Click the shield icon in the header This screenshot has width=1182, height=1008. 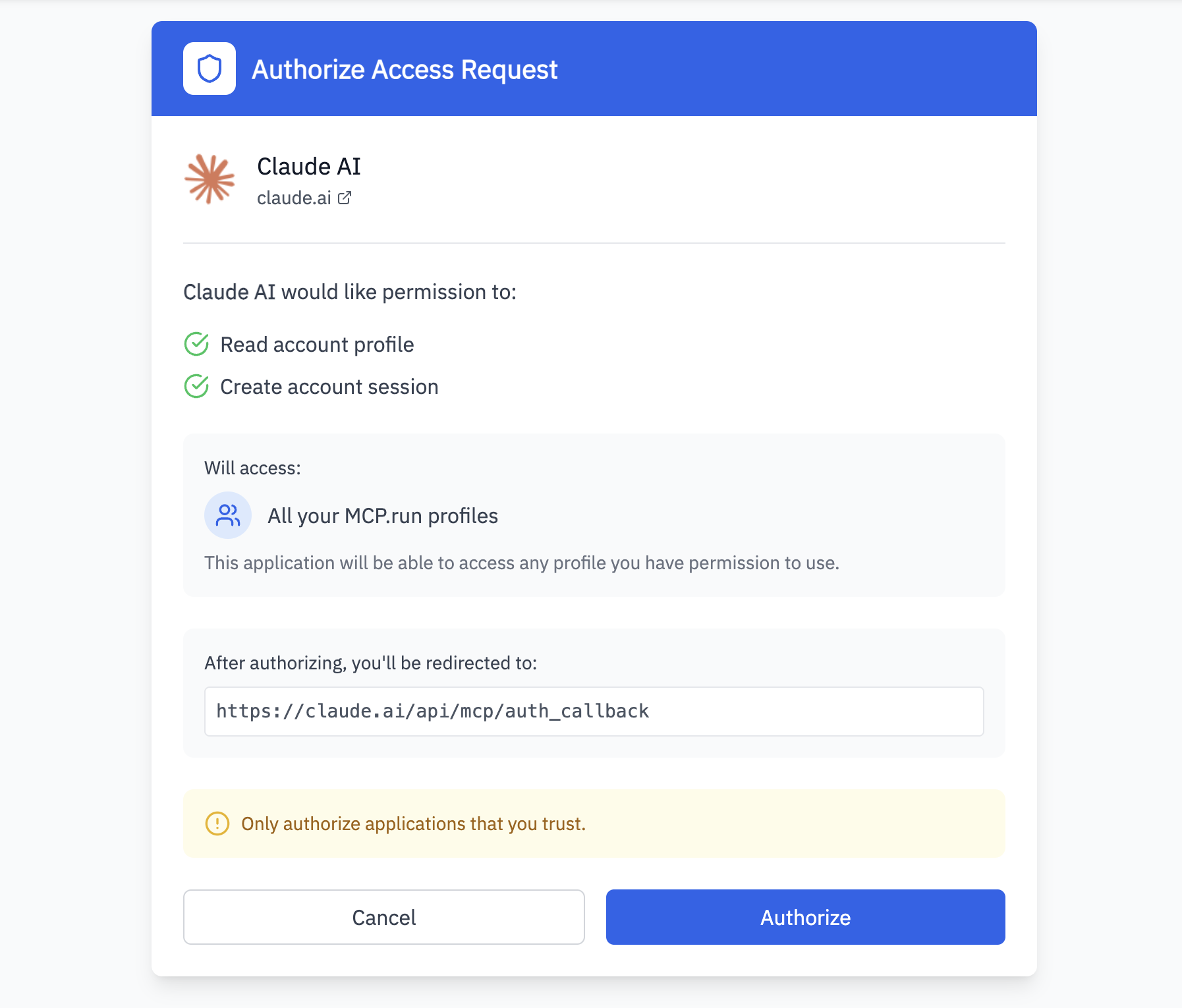210,69
